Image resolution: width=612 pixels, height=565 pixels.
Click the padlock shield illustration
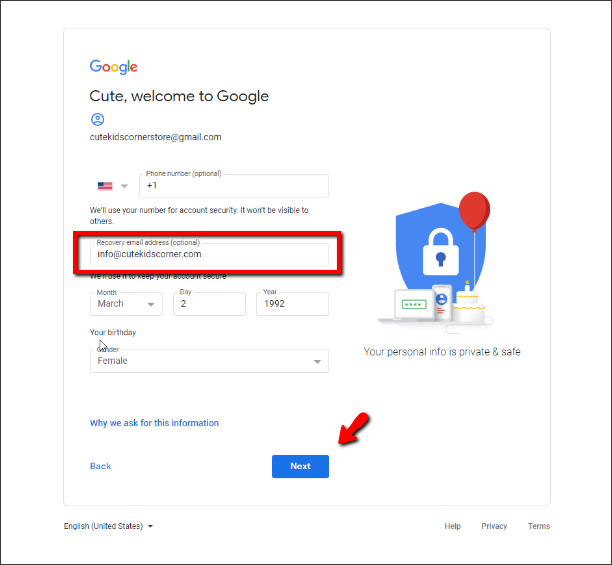(440, 246)
